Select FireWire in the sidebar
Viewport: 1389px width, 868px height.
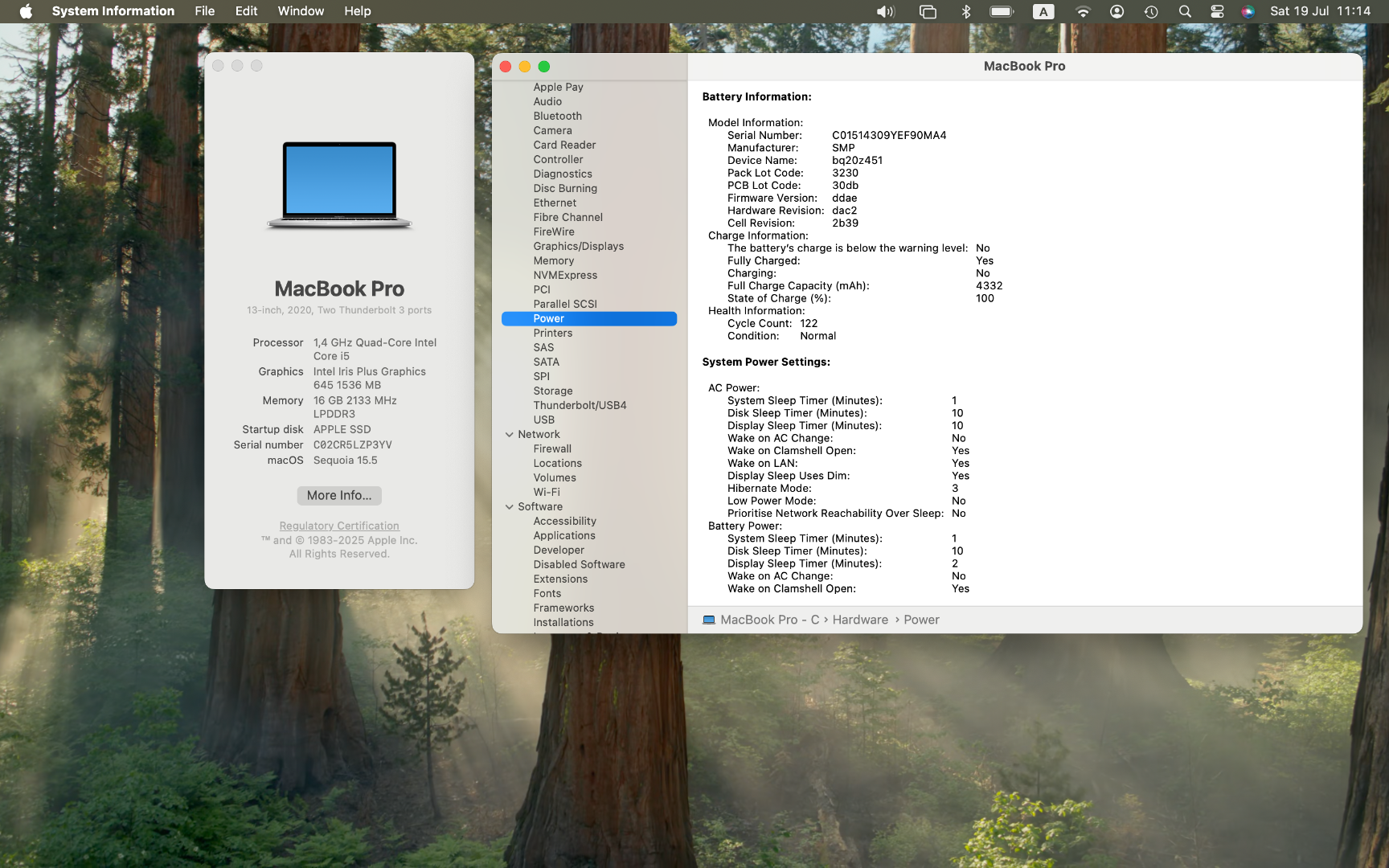pyautogui.click(x=554, y=231)
